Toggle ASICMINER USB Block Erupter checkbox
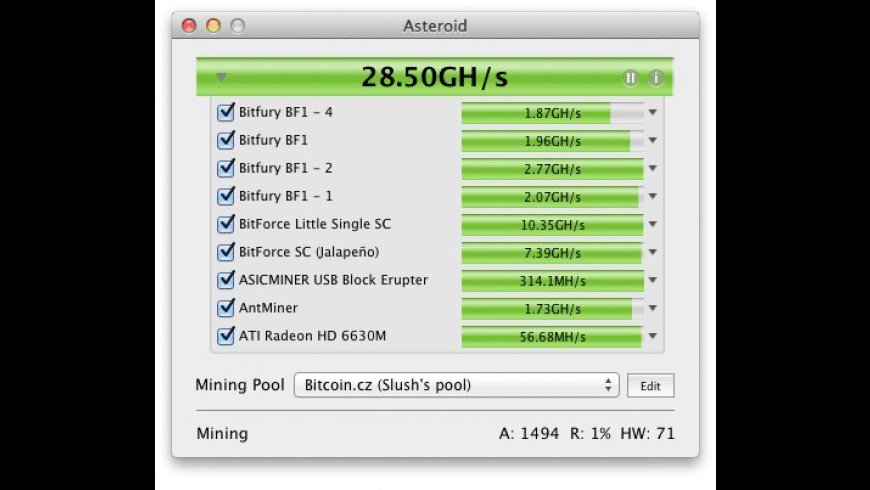 tap(226, 279)
